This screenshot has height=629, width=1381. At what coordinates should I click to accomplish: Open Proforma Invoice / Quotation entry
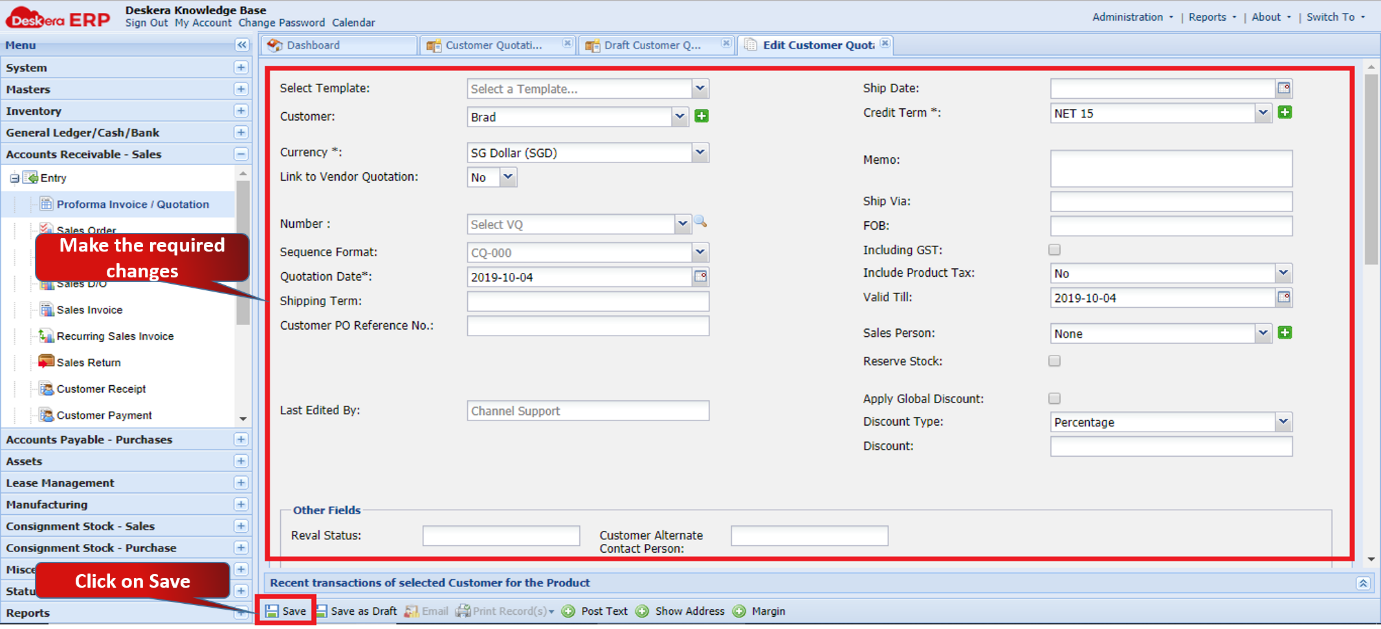[132, 204]
